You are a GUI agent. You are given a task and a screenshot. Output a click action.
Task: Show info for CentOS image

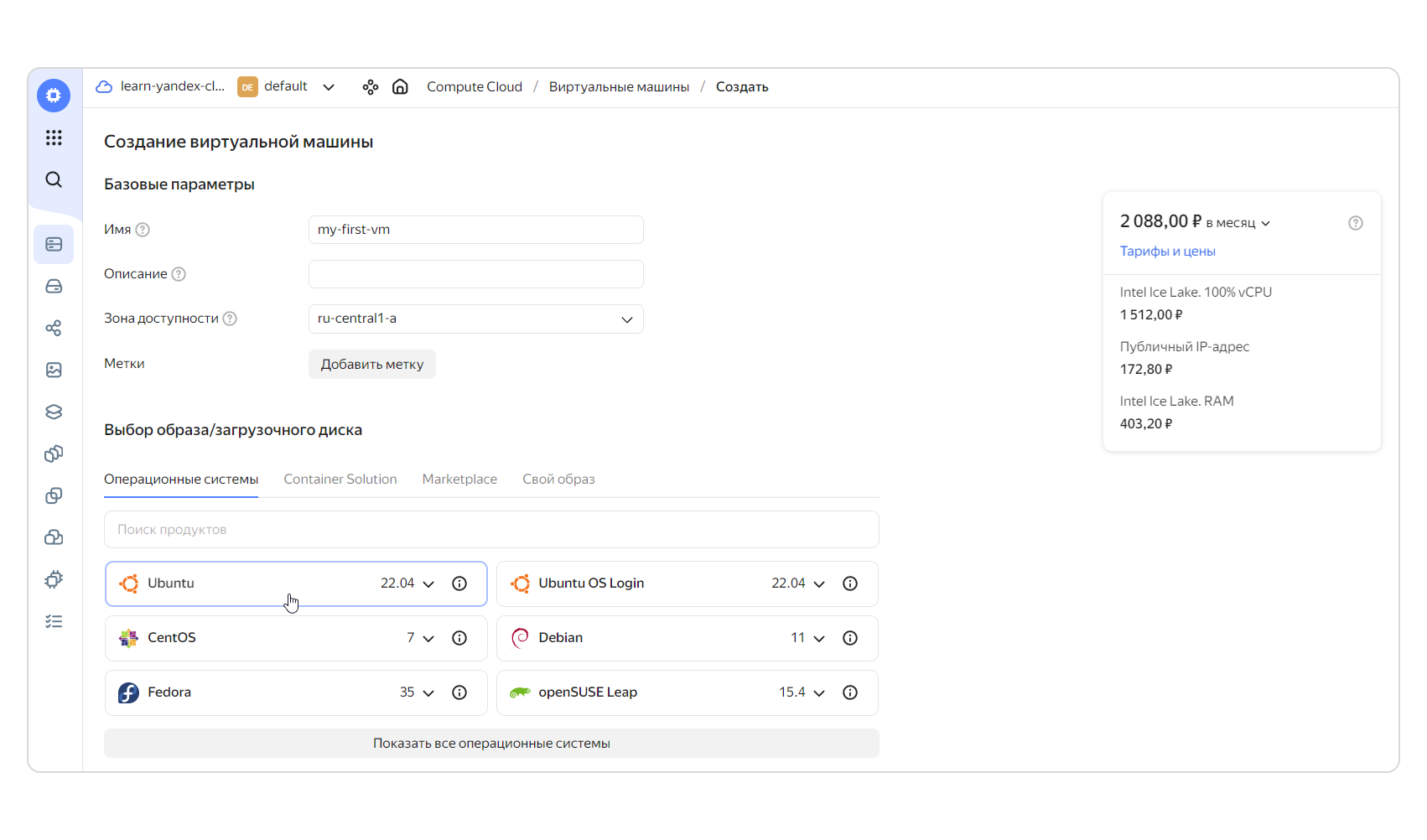459,638
